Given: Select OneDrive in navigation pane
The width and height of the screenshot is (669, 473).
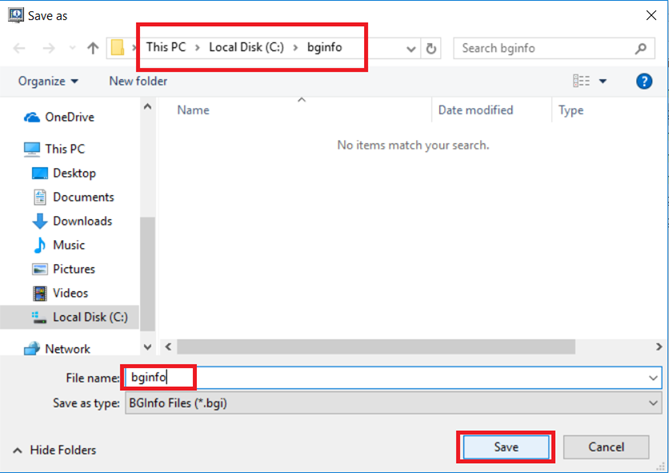Looking at the screenshot, I should coord(69,117).
